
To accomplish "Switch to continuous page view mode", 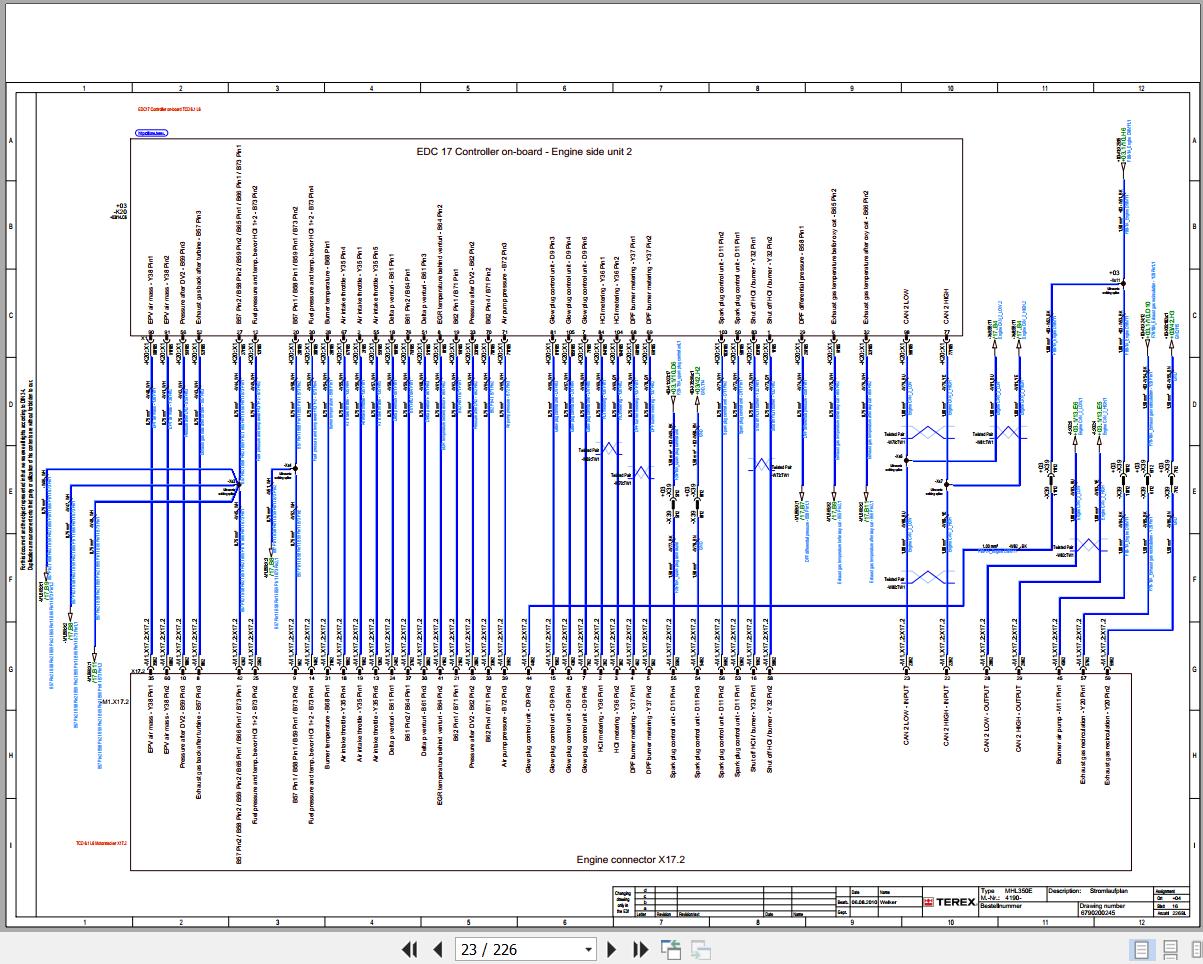I will tap(1169, 949).
